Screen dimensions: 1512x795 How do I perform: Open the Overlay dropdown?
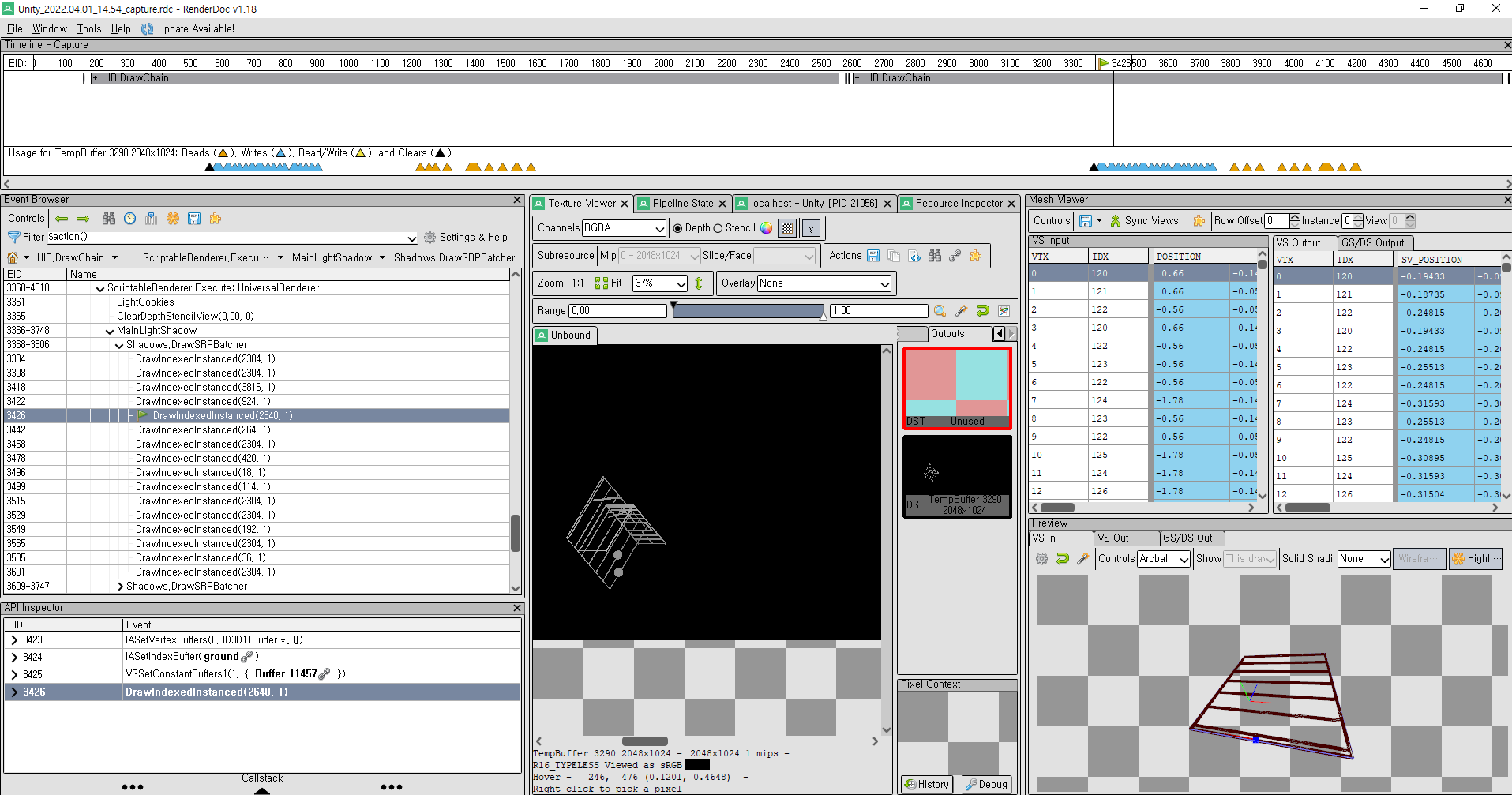point(824,283)
